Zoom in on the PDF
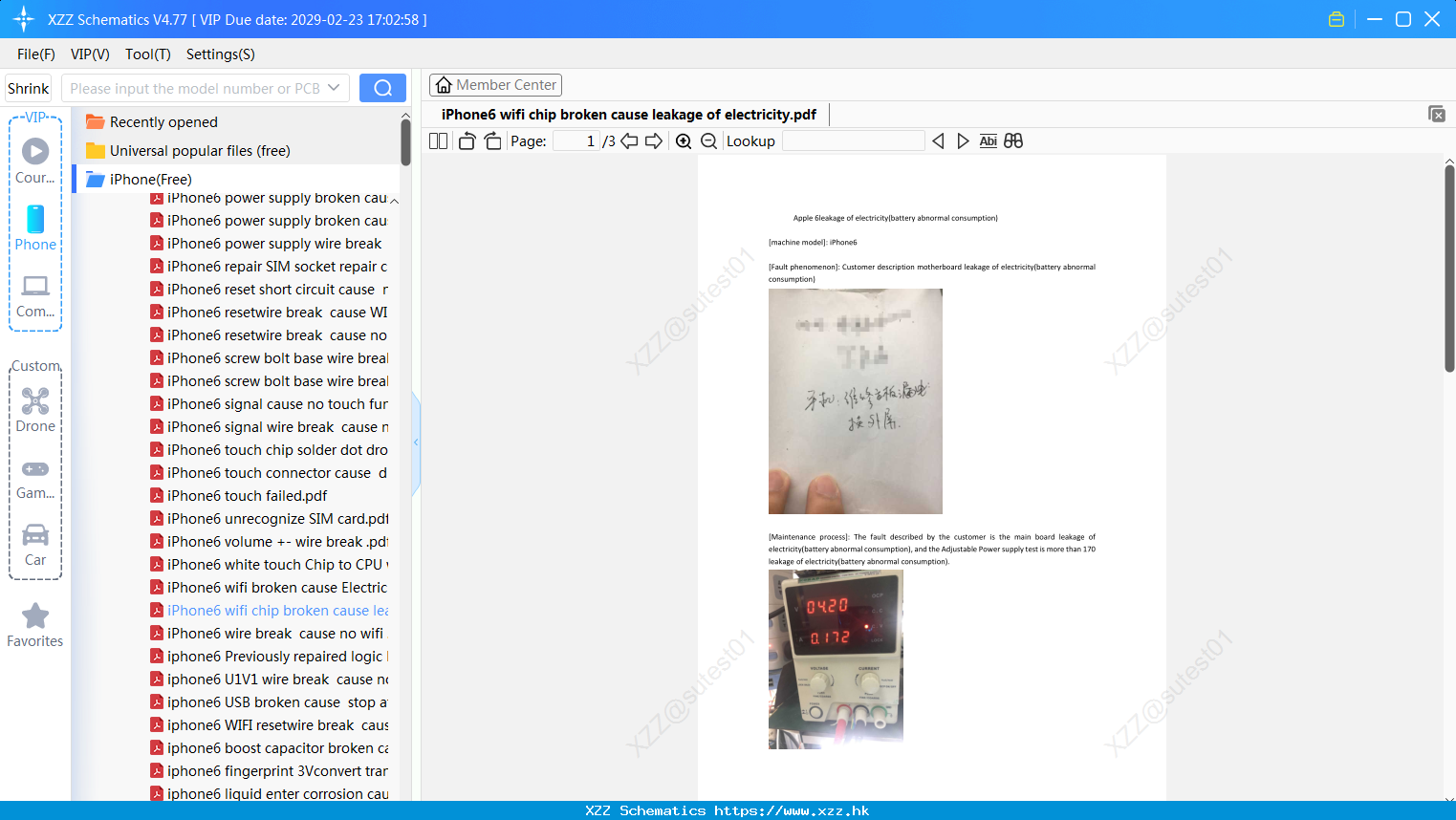 click(684, 141)
